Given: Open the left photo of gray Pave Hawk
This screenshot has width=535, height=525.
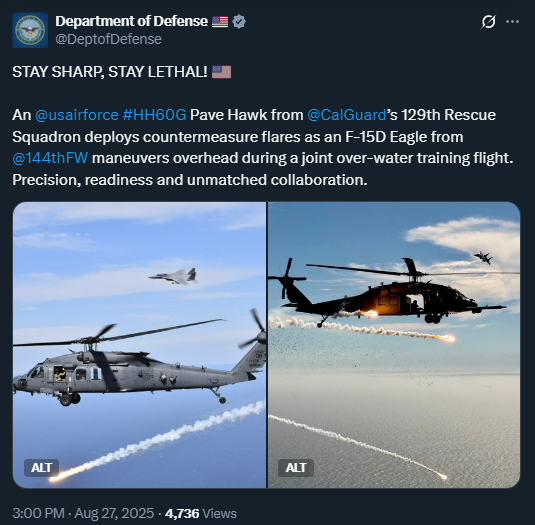Looking at the screenshot, I should click(140, 345).
